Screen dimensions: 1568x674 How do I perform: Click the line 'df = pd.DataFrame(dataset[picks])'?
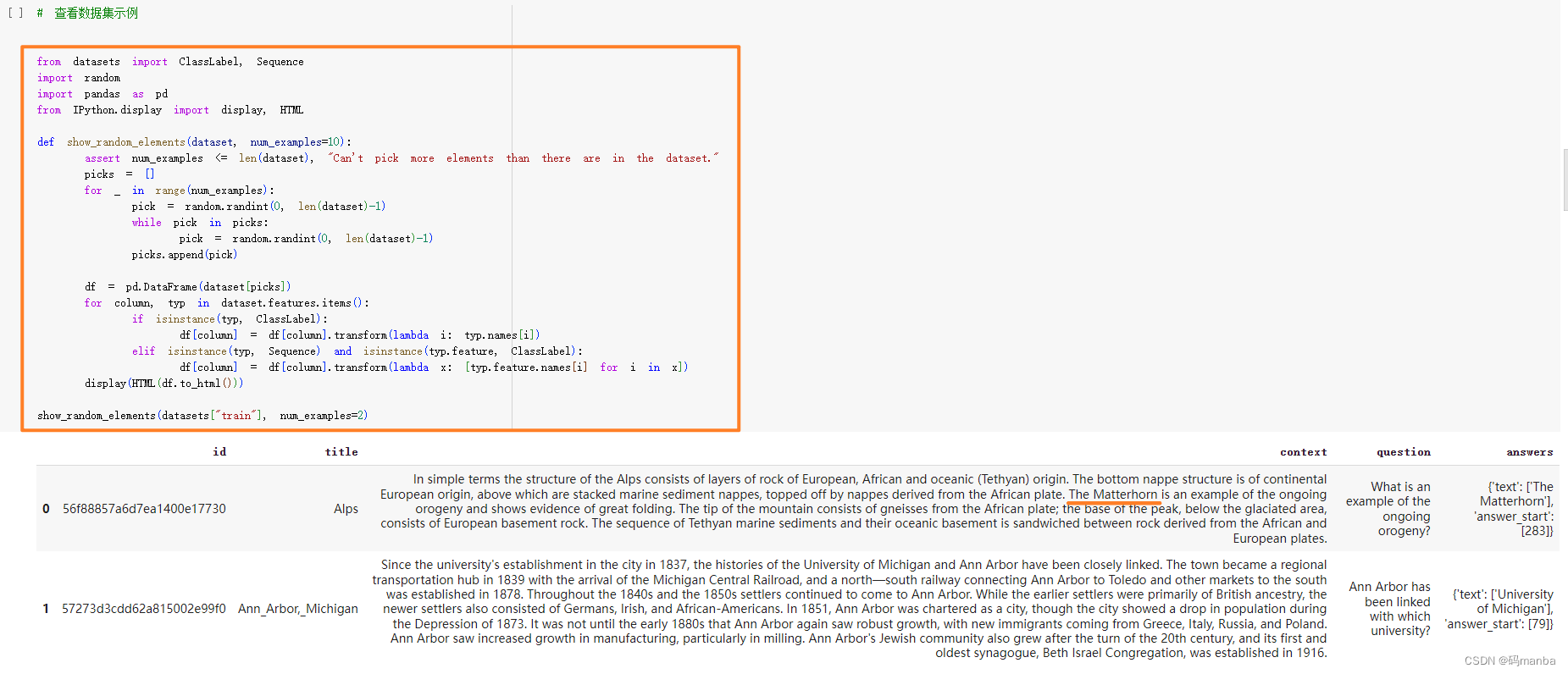click(x=187, y=287)
